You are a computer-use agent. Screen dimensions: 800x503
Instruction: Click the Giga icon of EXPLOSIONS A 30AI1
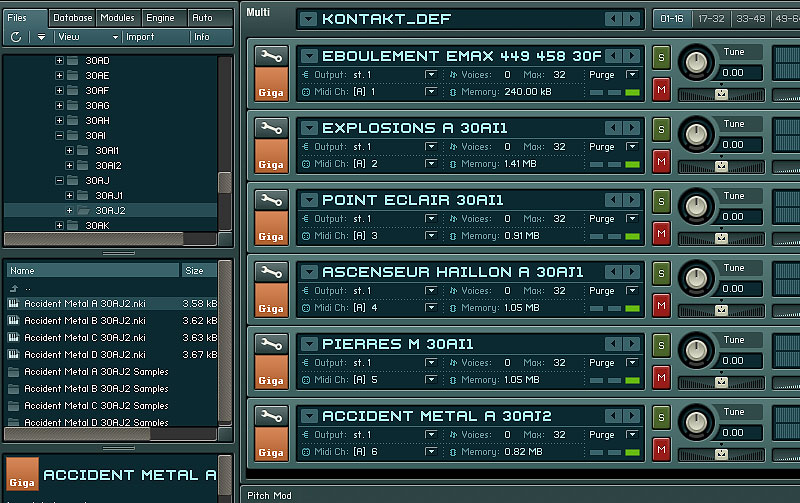tap(271, 156)
